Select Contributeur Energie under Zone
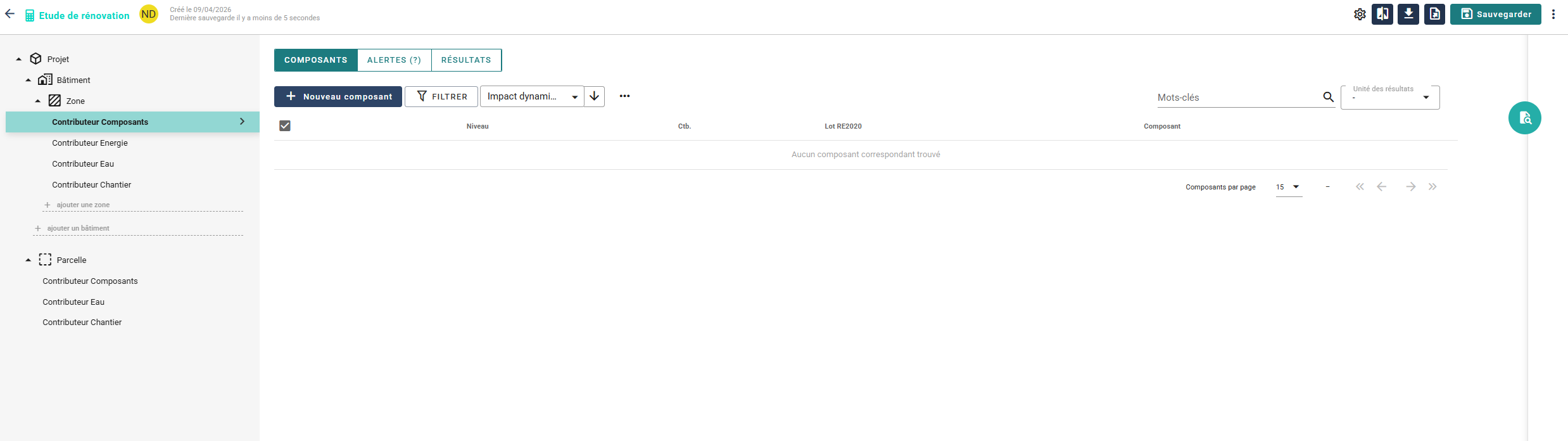 click(x=90, y=143)
